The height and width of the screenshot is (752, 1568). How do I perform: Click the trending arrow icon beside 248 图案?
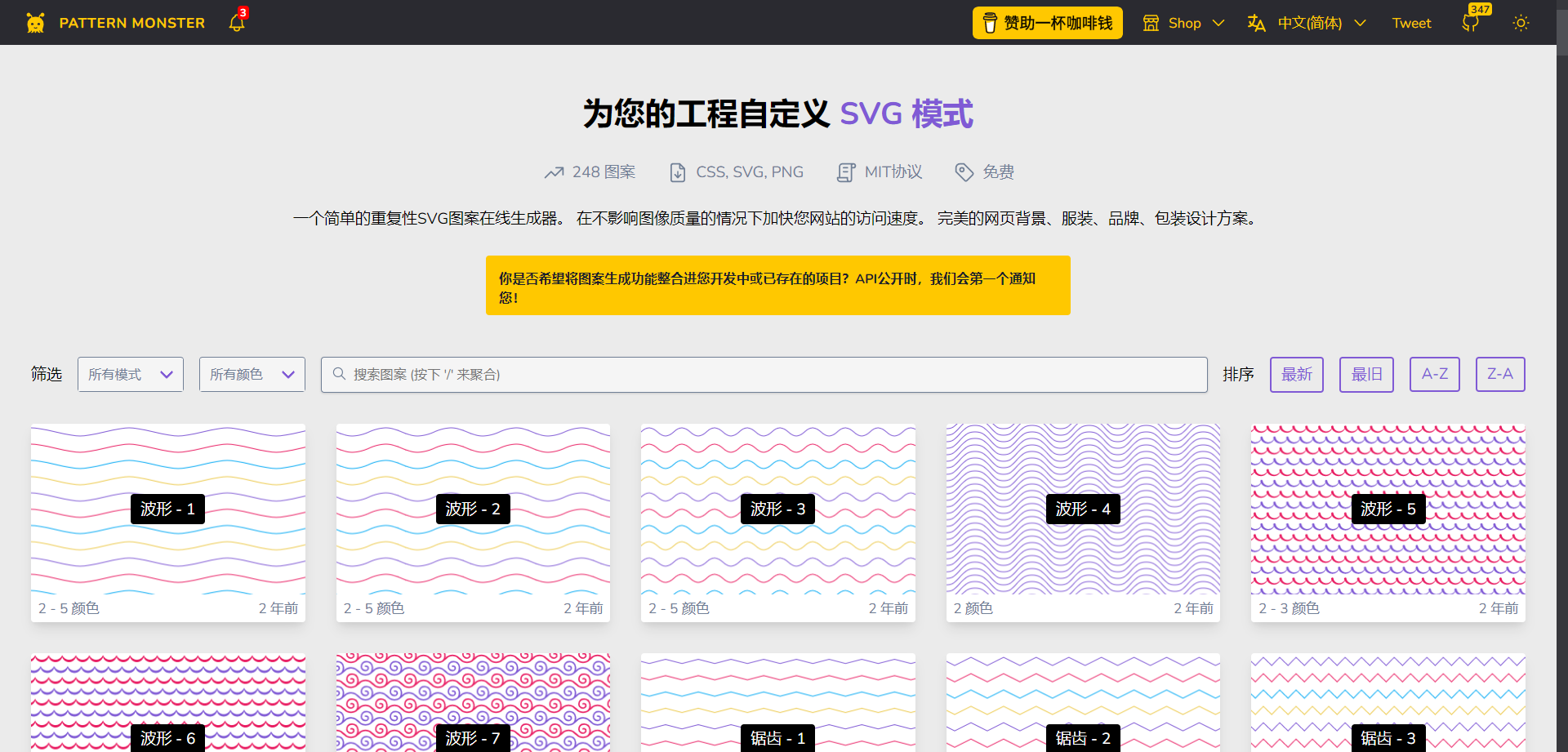(x=555, y=172)
